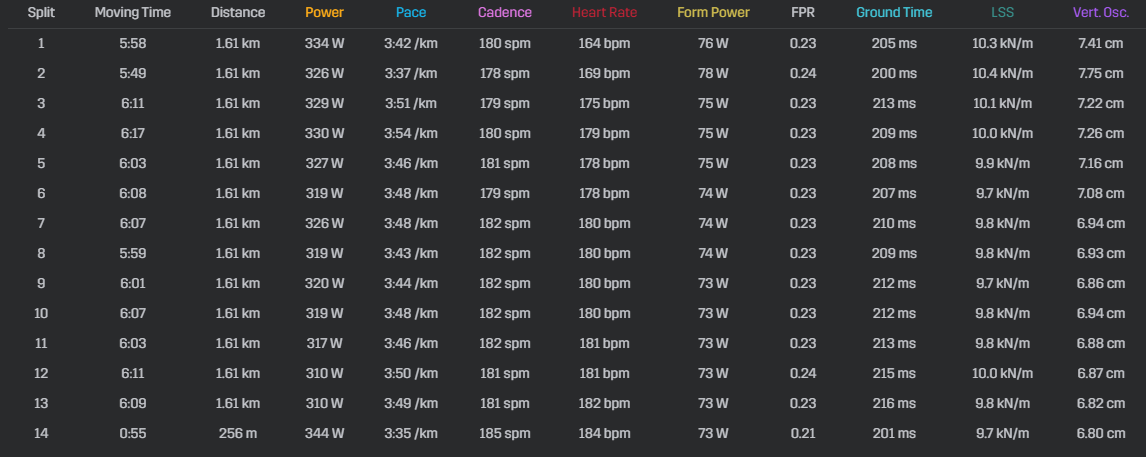Click the Pace column header
This screenshot has height=457, width=1146.
[411, 12]
